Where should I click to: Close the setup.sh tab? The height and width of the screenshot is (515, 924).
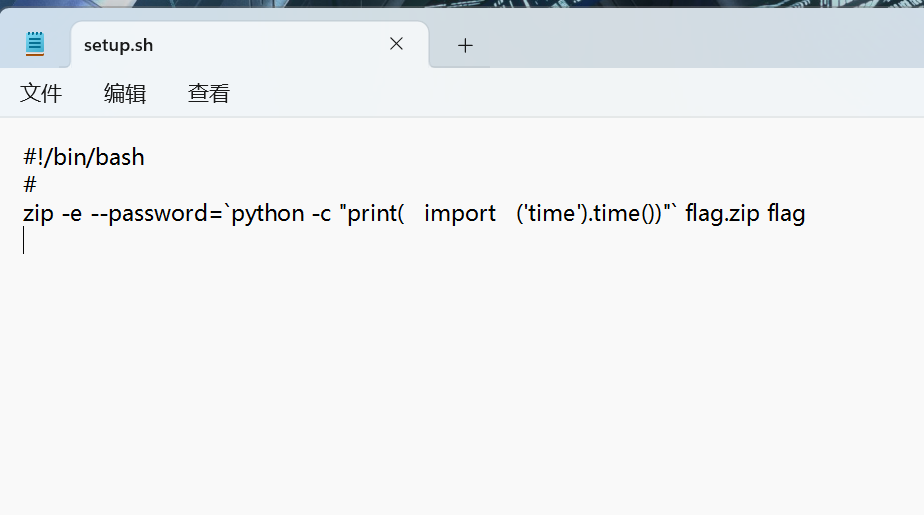click(x=396, y=44)
